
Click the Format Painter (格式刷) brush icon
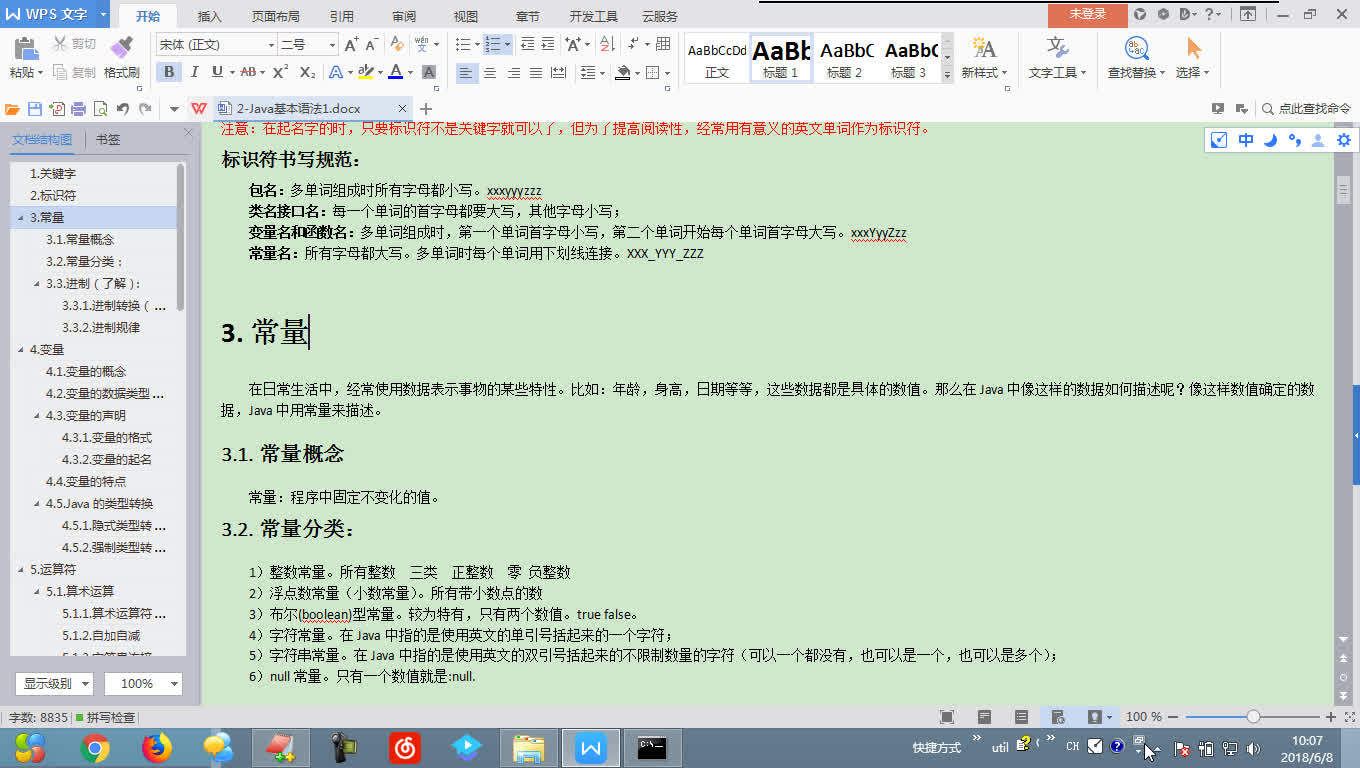[121, 47]
